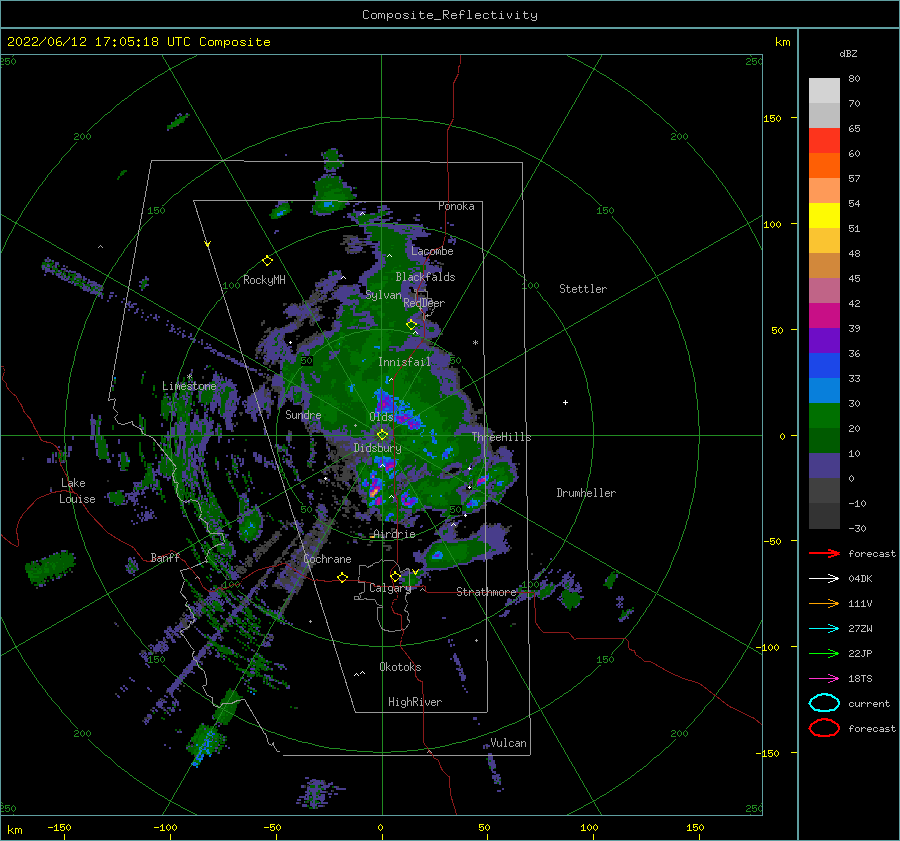Screen dimensions: 900x841
Task: Click the 22JP legend text
Action: pyautogui.click(x=860, y=653)
